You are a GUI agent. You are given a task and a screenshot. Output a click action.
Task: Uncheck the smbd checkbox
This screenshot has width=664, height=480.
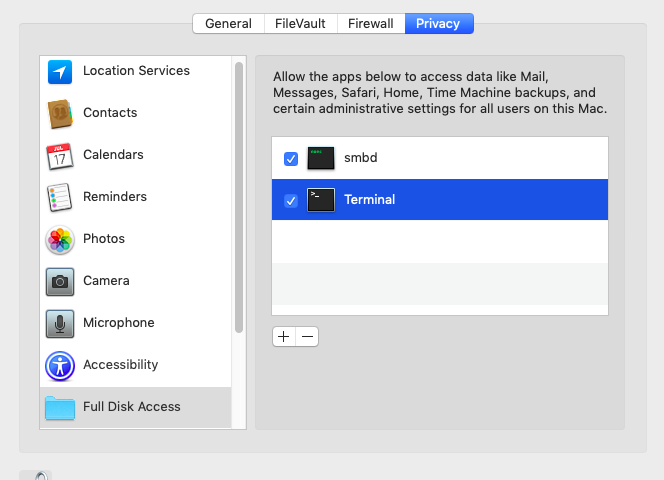[291, 159]
